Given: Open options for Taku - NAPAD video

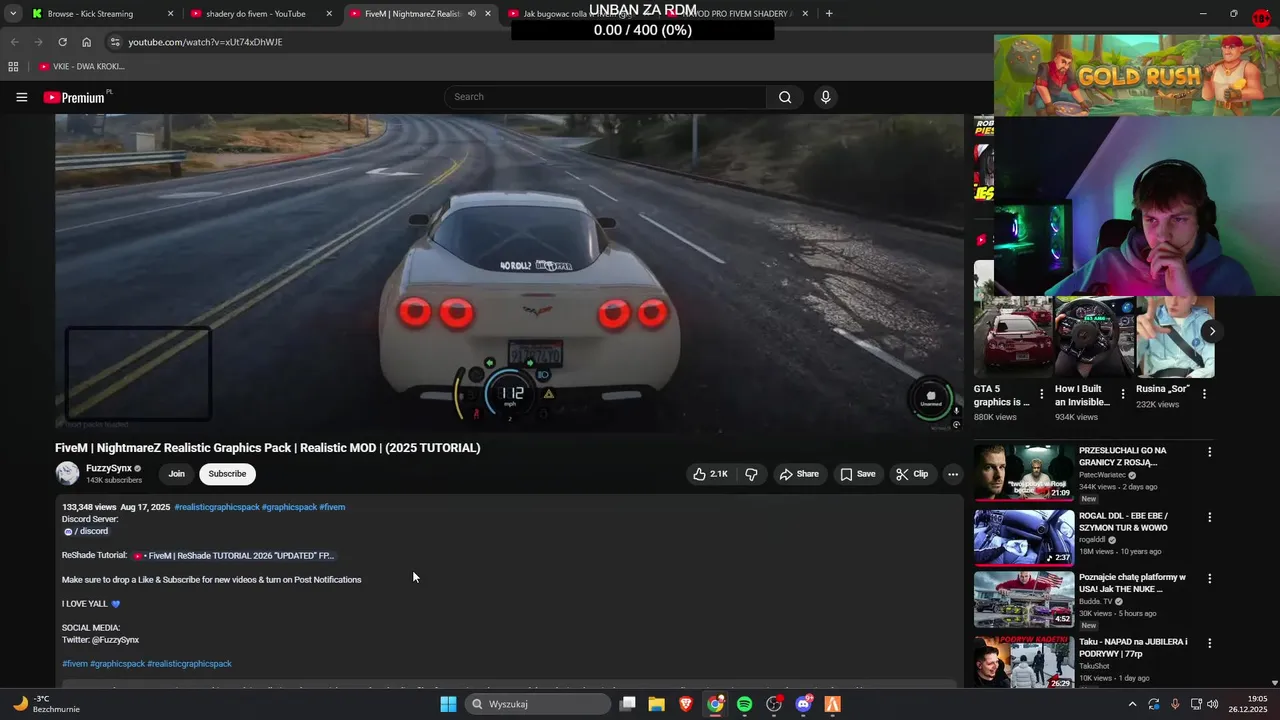Looking at the screenshot, I should (x=1209, y=643).
